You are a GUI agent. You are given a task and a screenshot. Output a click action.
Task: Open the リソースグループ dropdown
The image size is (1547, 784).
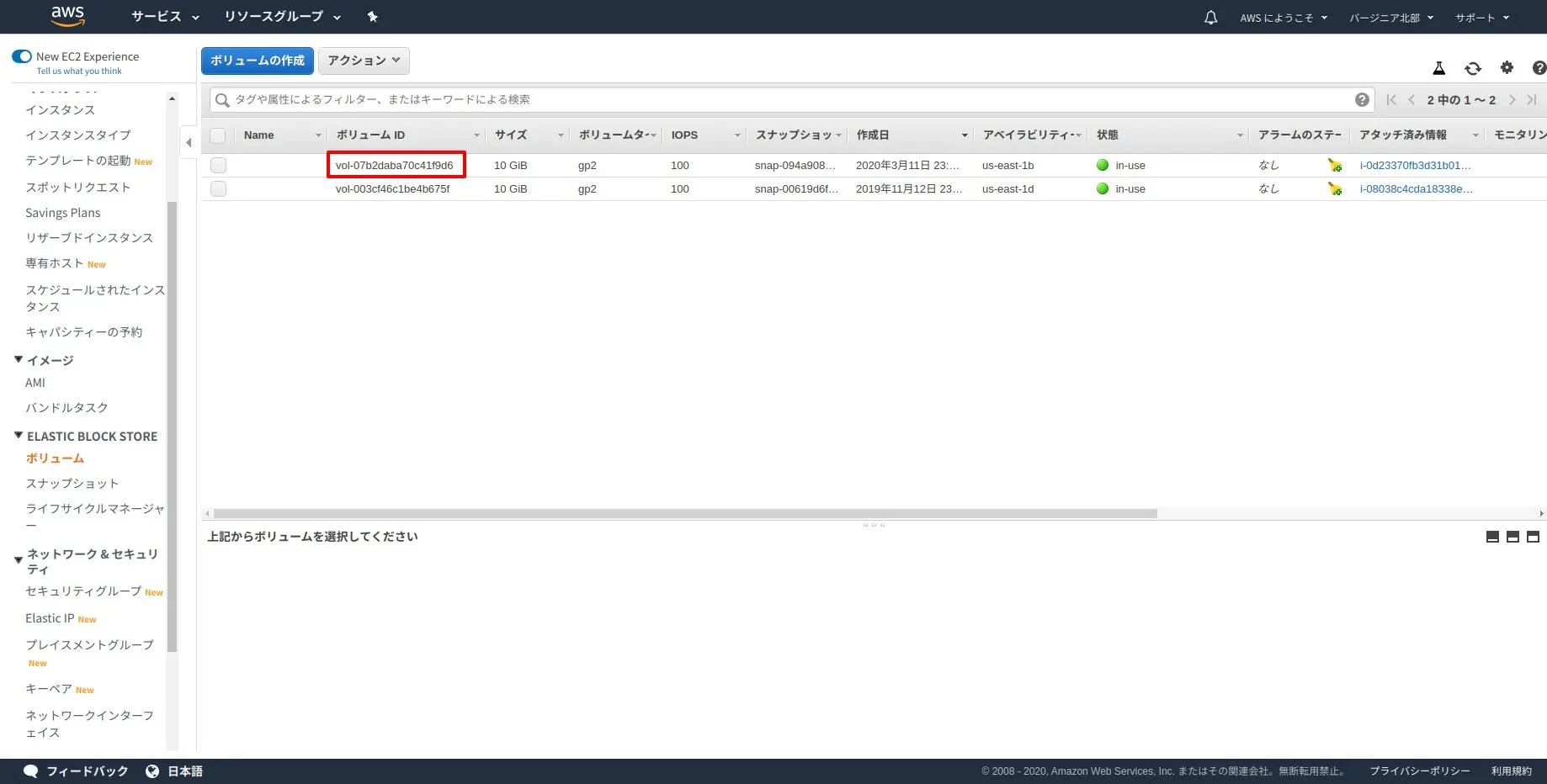pyautogui.click(x=282, y=17)
